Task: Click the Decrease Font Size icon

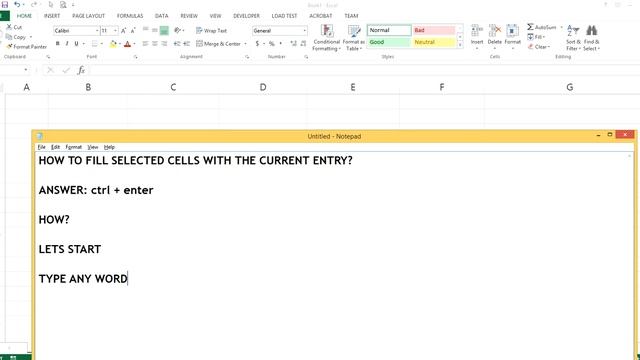Action: click(133, 31)
